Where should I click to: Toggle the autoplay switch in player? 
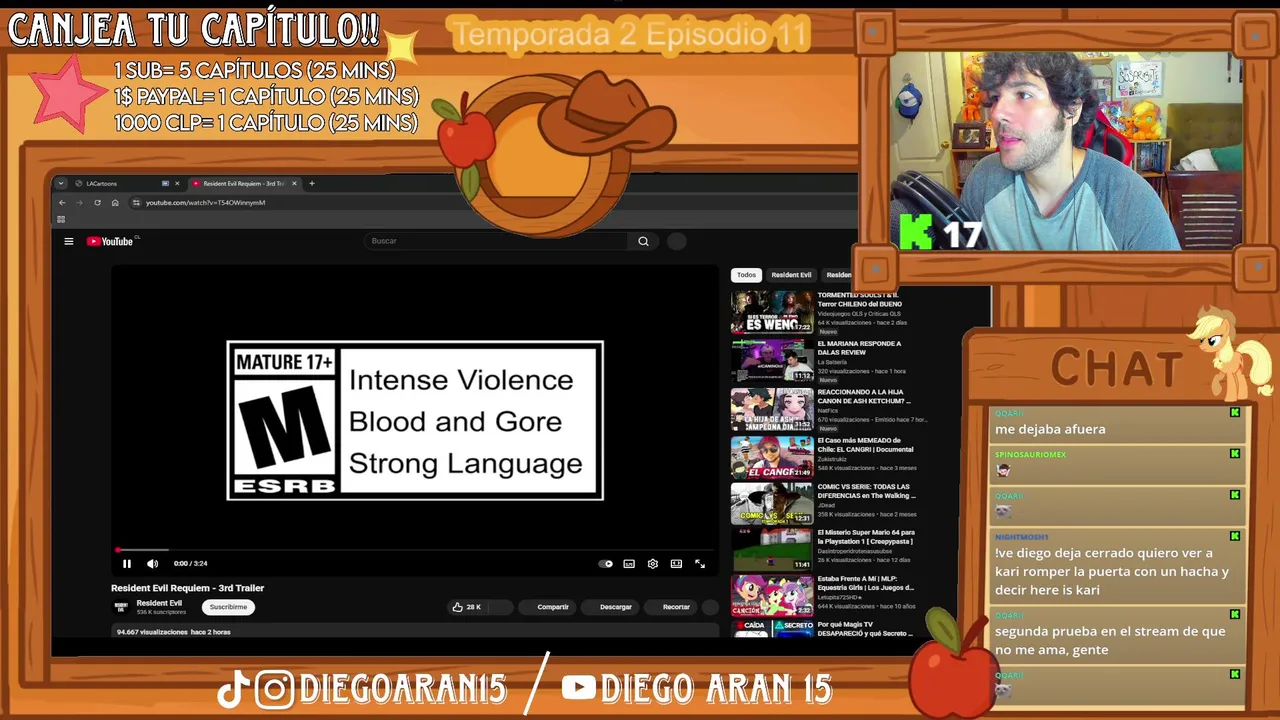[606, 563]
